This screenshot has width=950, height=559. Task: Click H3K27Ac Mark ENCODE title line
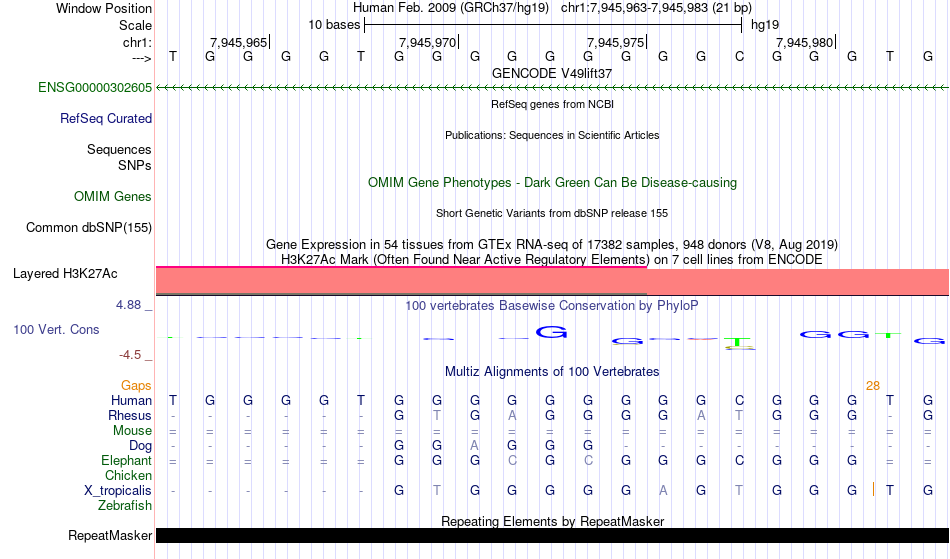pyautogui.click(x=552, y=259)
